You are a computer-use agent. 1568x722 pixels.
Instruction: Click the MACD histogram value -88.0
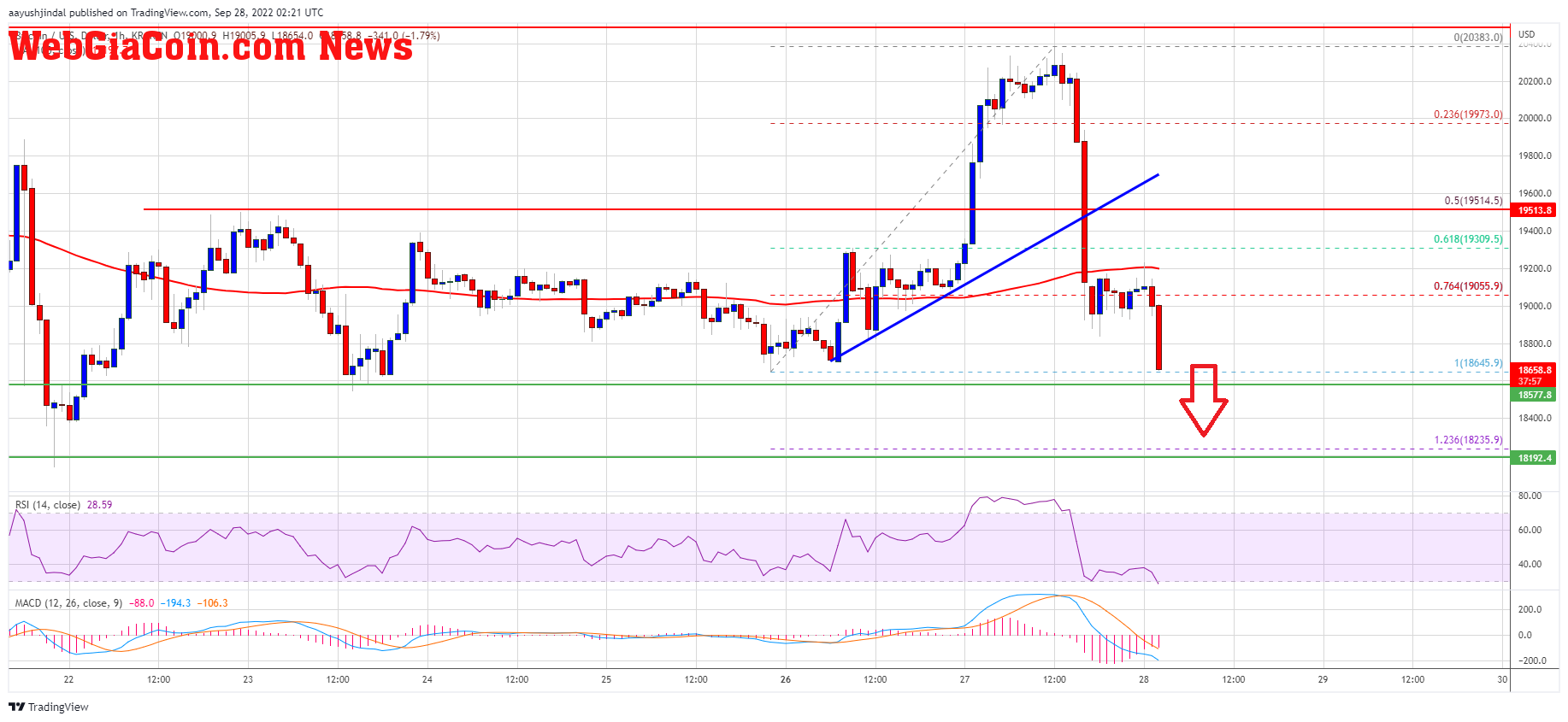142,603
